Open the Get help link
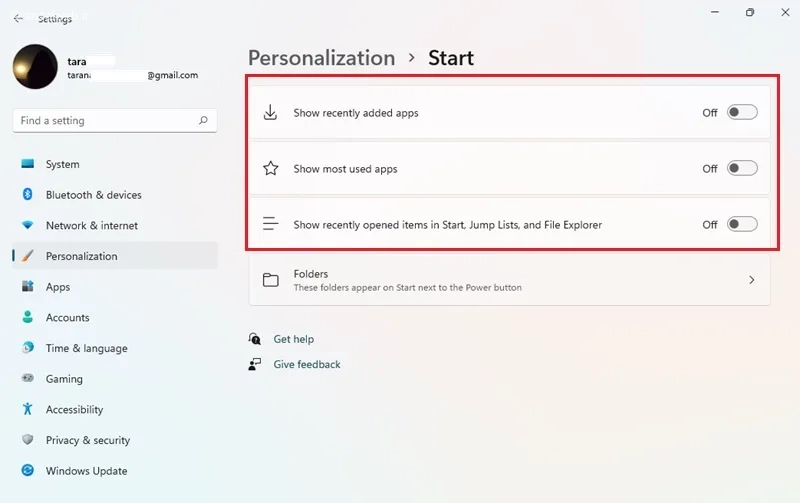Screen dimensions: 800x503 (x=293, y=340)
